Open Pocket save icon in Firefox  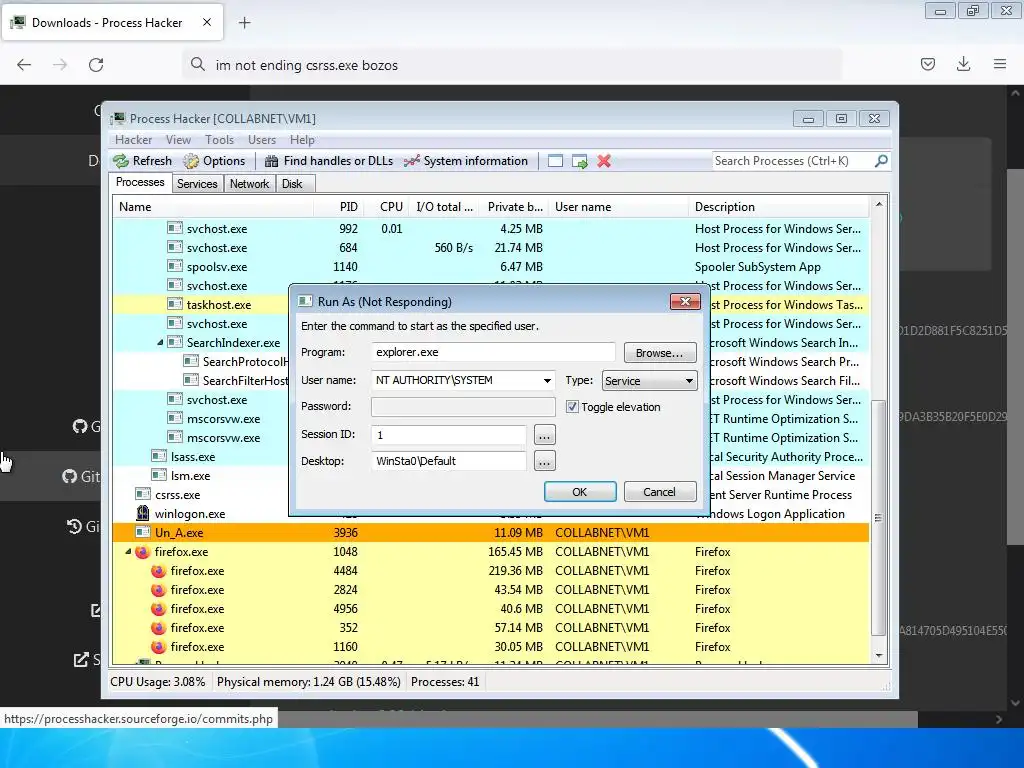[x=928, y=64]
